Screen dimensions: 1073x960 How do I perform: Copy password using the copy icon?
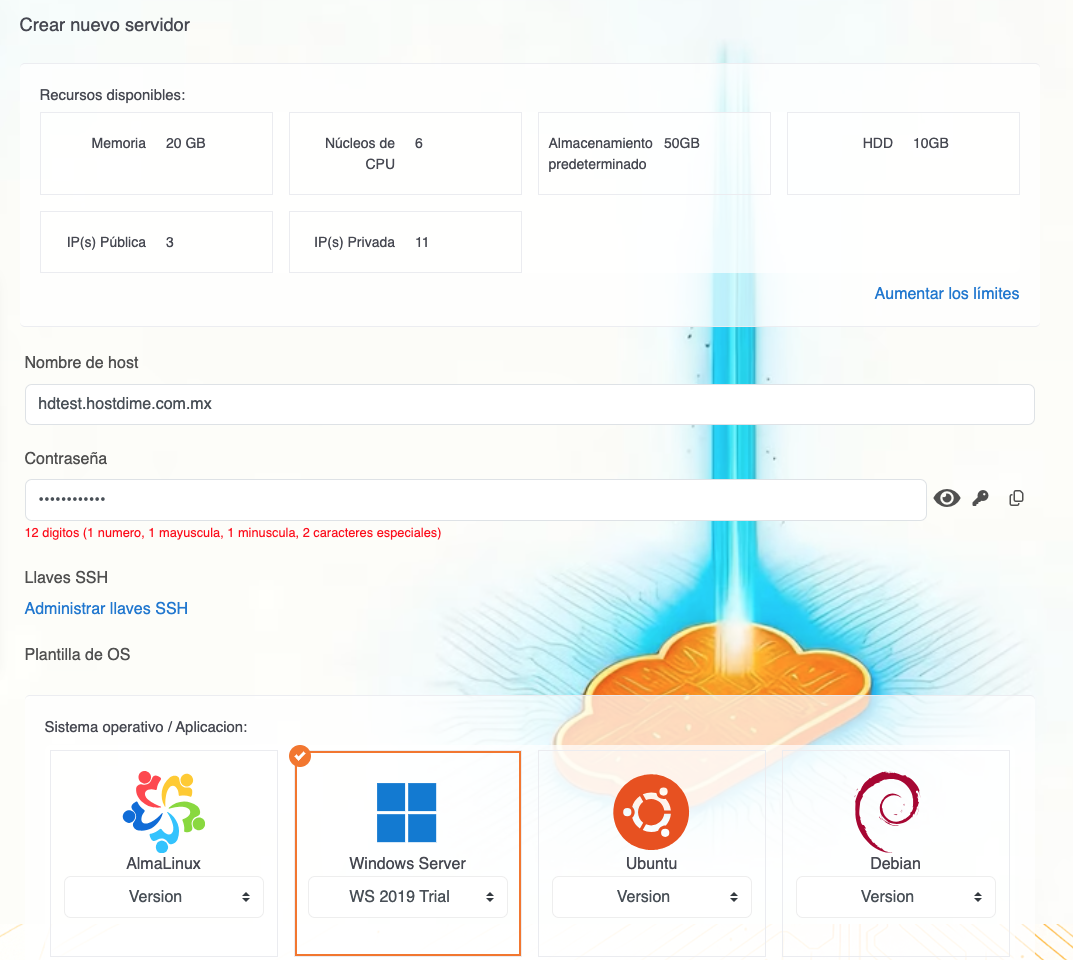[x=1016, y=498]
